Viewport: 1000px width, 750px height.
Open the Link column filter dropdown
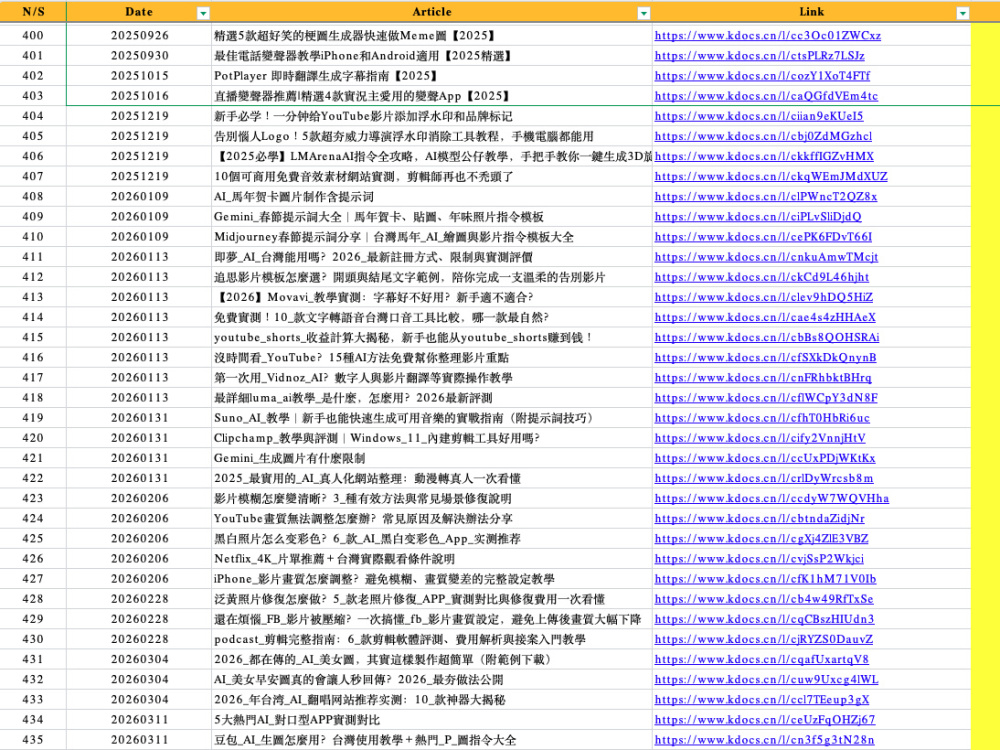pos(962,13)
